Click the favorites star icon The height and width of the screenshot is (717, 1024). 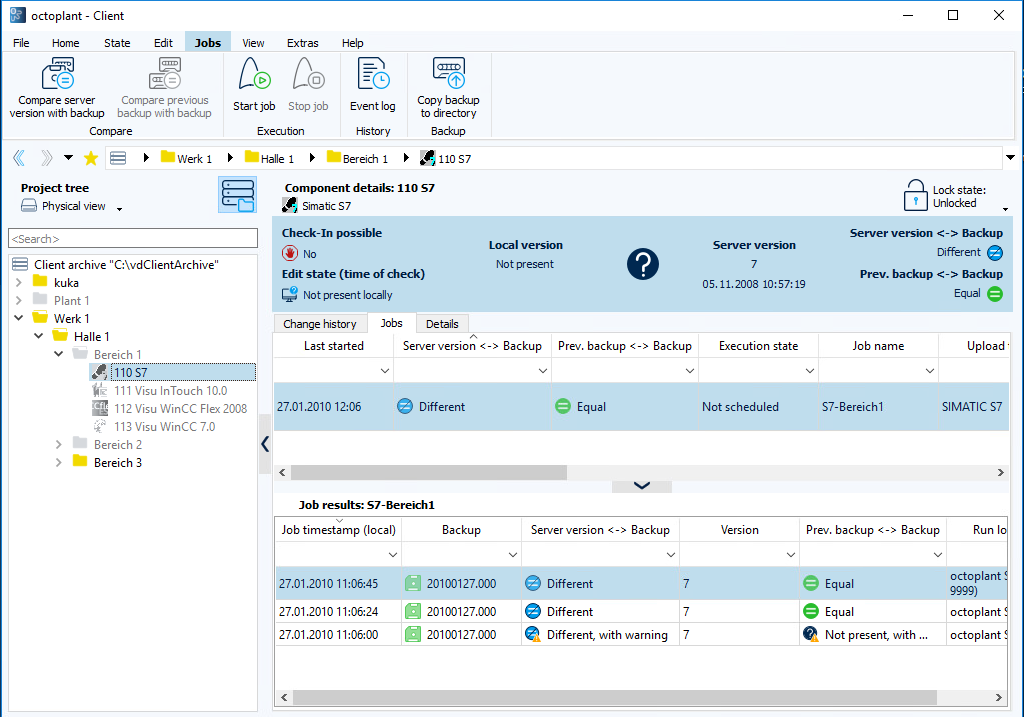pos(91,158)
